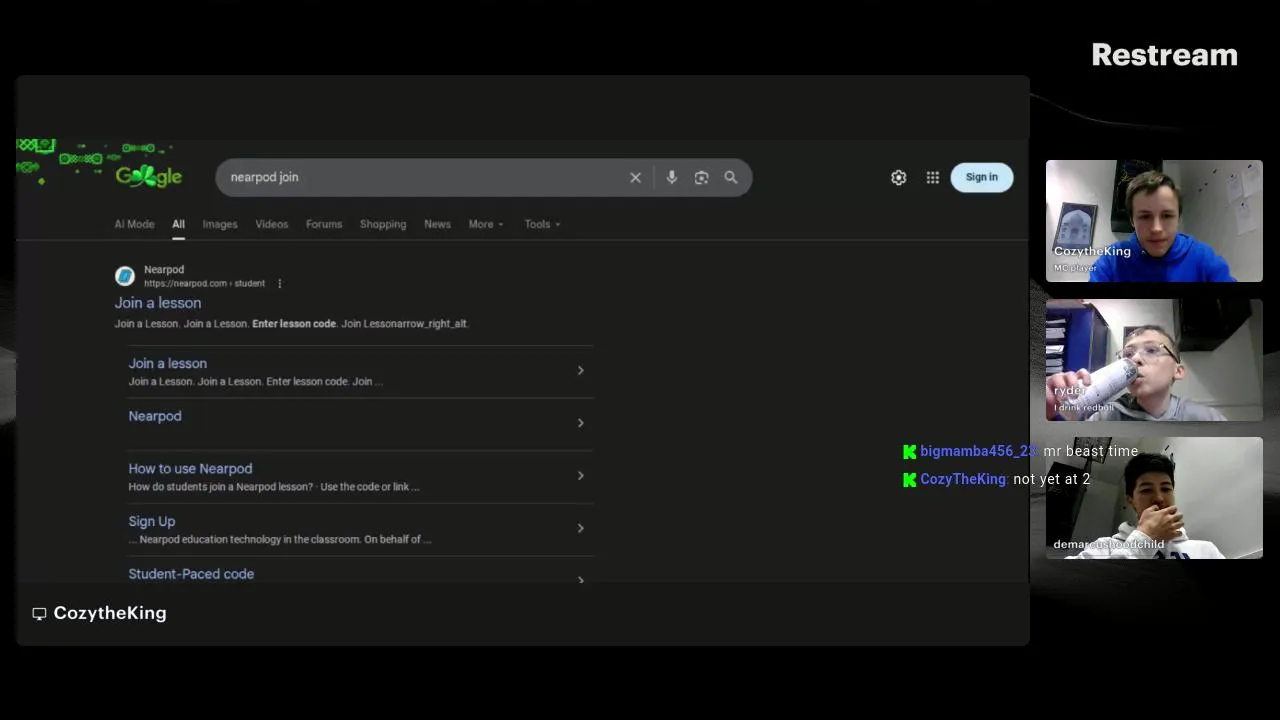Viewport: 1280px width, 720px height.
Task: Click screen share icon beside CozytheKing label
Action: [39, 614]
